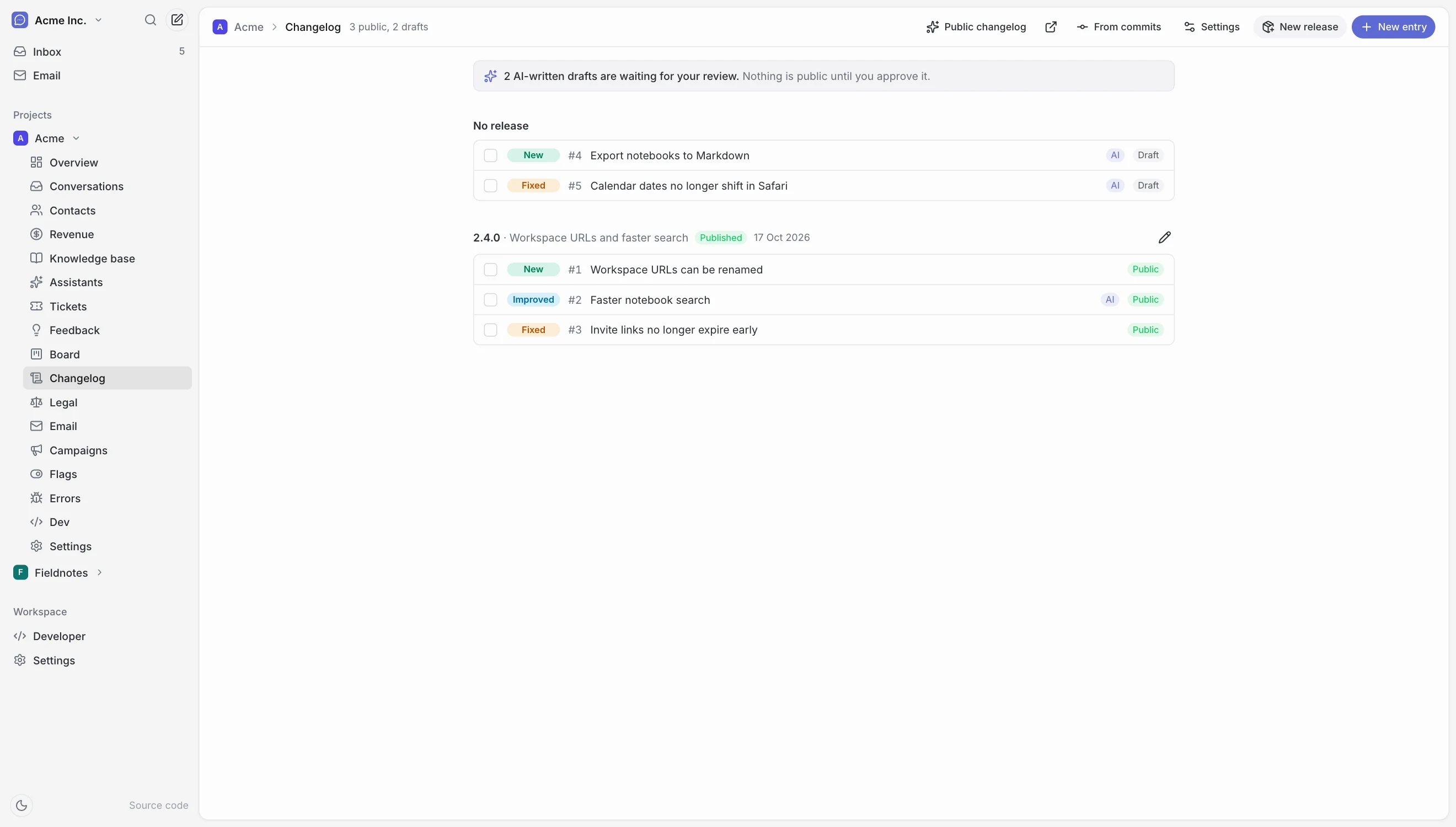Click Acme breadcrumb link
The image size is (1456, 827).
click(x=249, y=26)
